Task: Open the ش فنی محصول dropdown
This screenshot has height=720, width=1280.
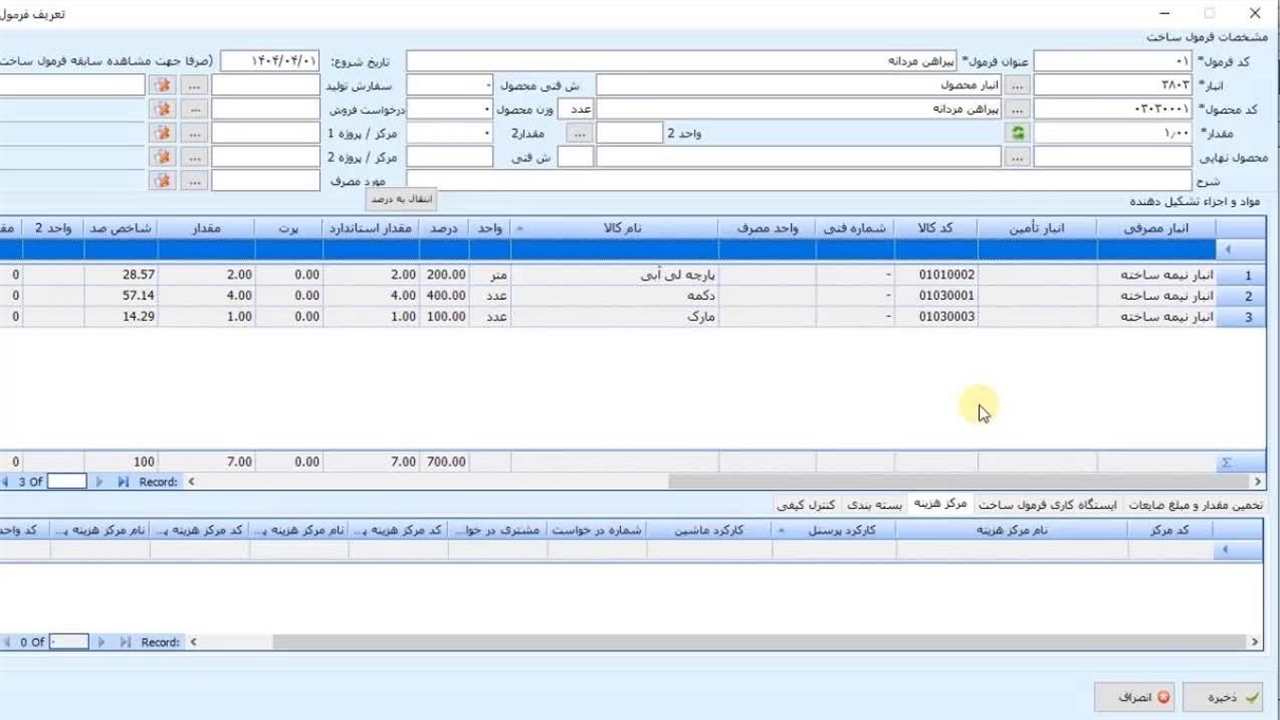Action: point(487,85)
